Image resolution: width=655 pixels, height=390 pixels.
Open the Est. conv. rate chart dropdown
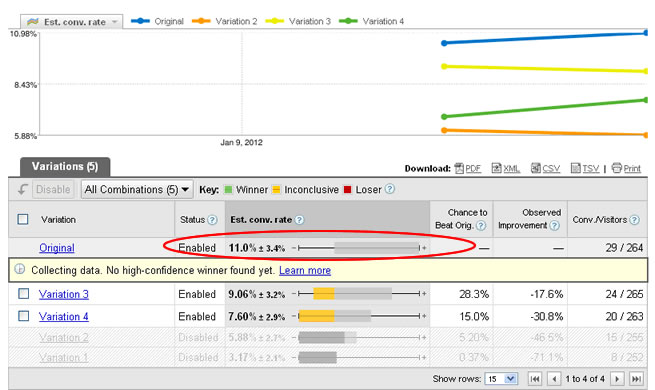72,22
